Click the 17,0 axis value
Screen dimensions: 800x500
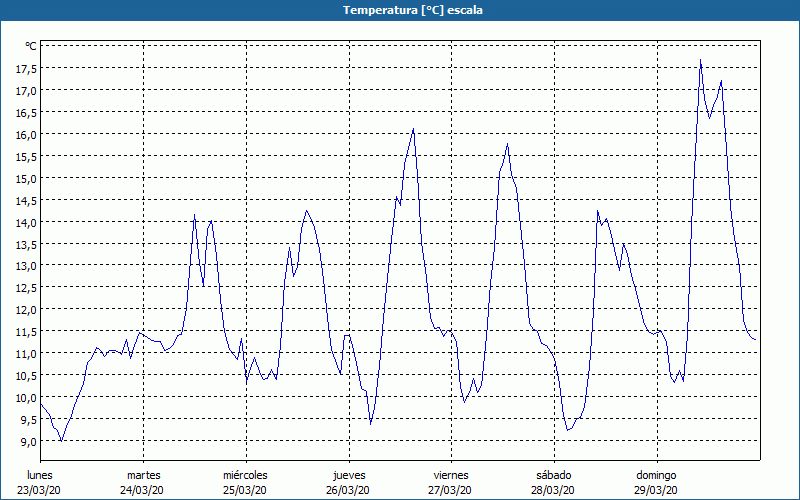click(x=26, y=90)
